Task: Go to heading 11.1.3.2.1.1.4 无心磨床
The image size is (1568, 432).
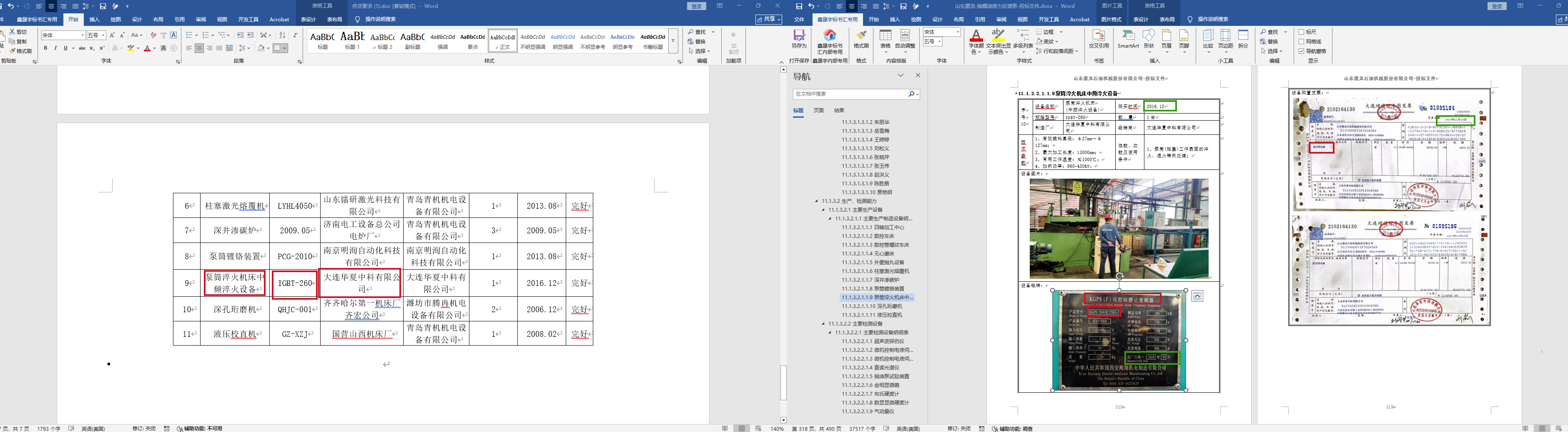Action: click(868, 253)
